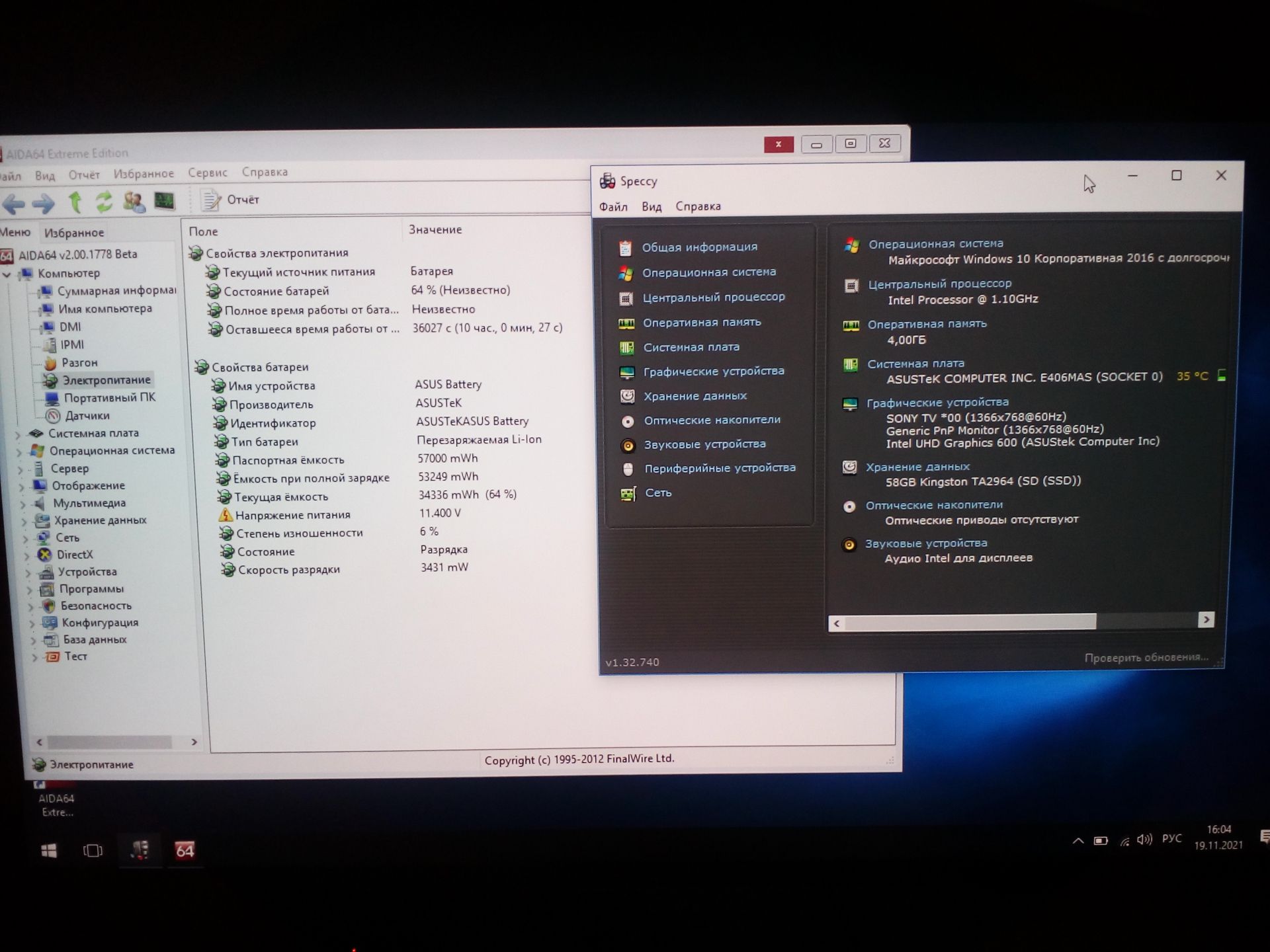Click the AIDA64 Refresh toolbar icon
This screenshot has height=952, width=1270.
(104, 202)
